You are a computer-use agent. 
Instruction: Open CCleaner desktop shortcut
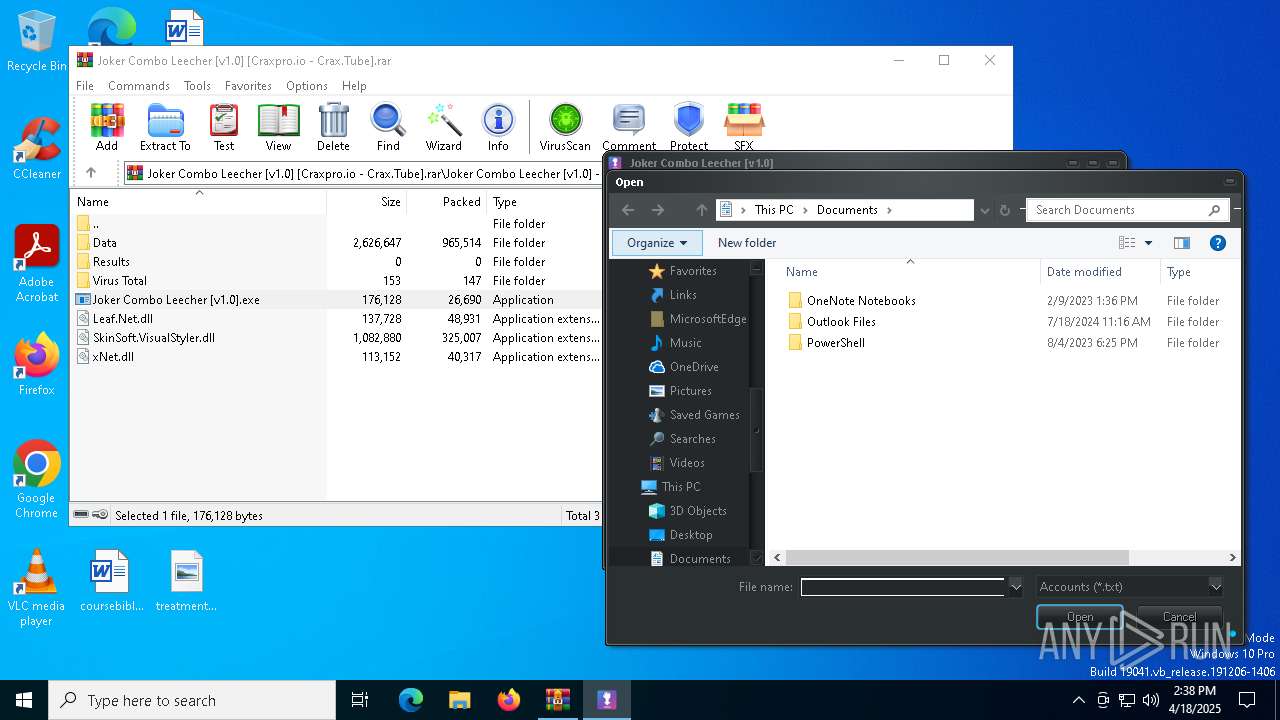pyautogui.click(x=36, y=148)
